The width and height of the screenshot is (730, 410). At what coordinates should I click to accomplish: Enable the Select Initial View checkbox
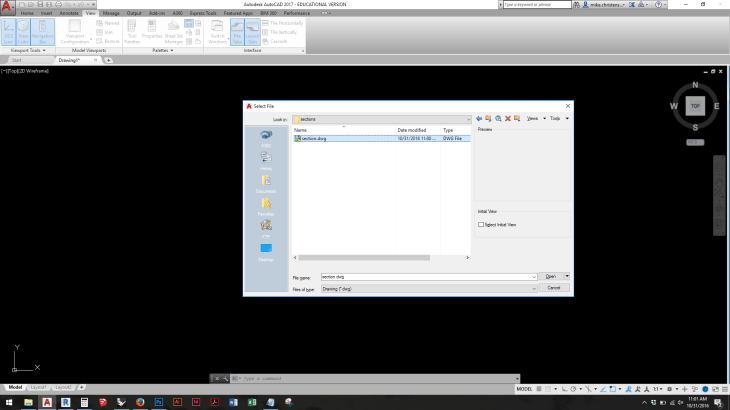click(x=481, y=225)
